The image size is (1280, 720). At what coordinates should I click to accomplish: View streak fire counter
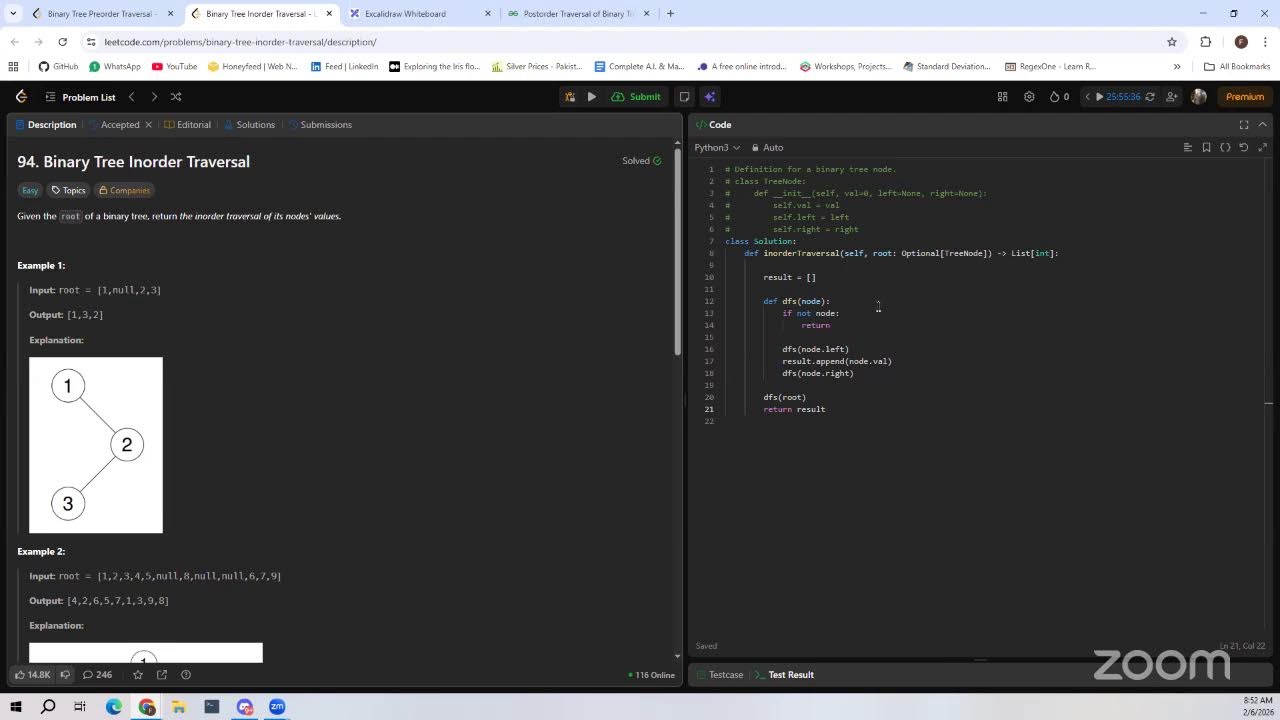pyautogui.click(x=1059, y=97)
